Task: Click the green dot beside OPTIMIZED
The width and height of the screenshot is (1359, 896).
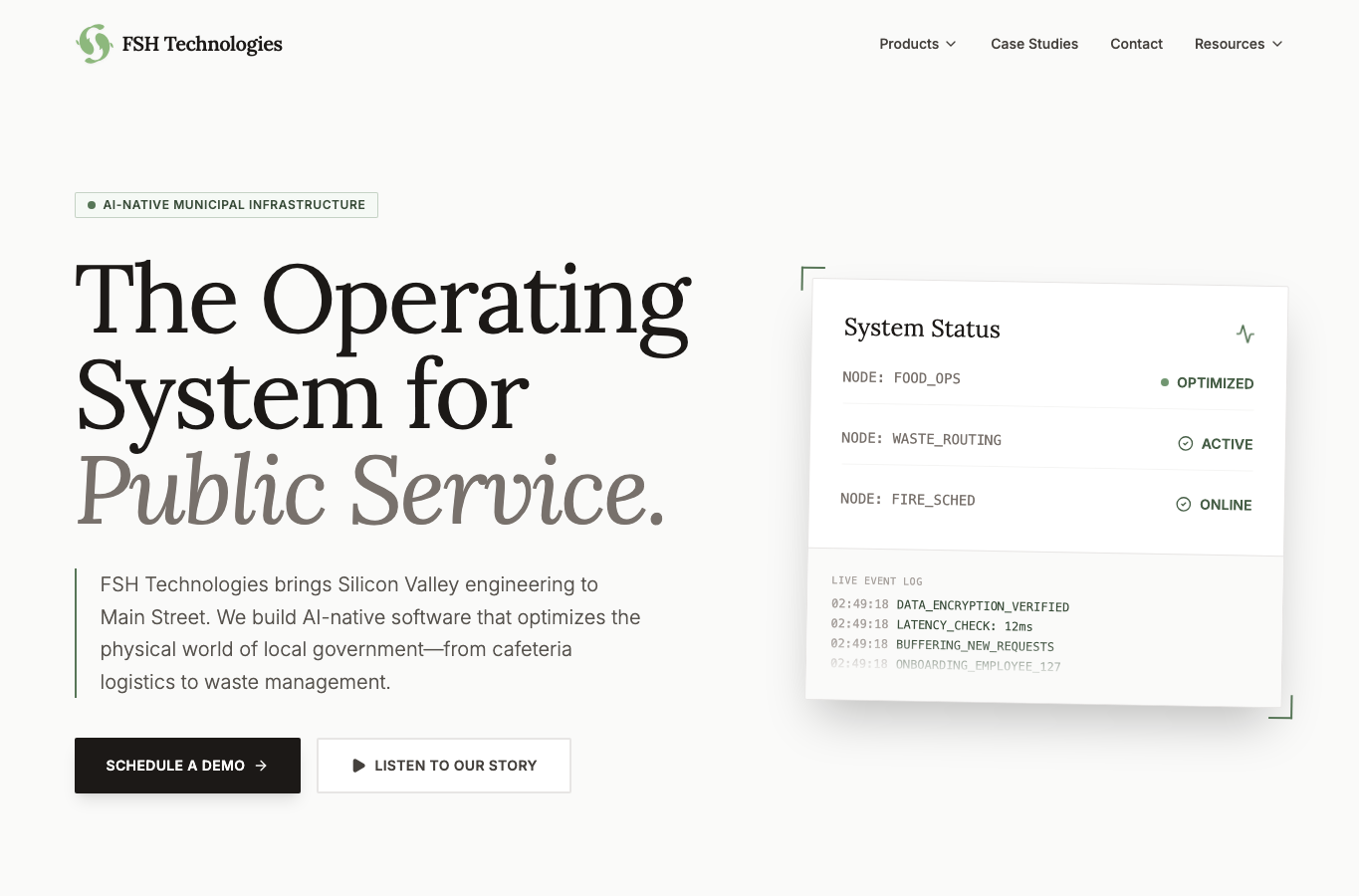Action: 1165,382
